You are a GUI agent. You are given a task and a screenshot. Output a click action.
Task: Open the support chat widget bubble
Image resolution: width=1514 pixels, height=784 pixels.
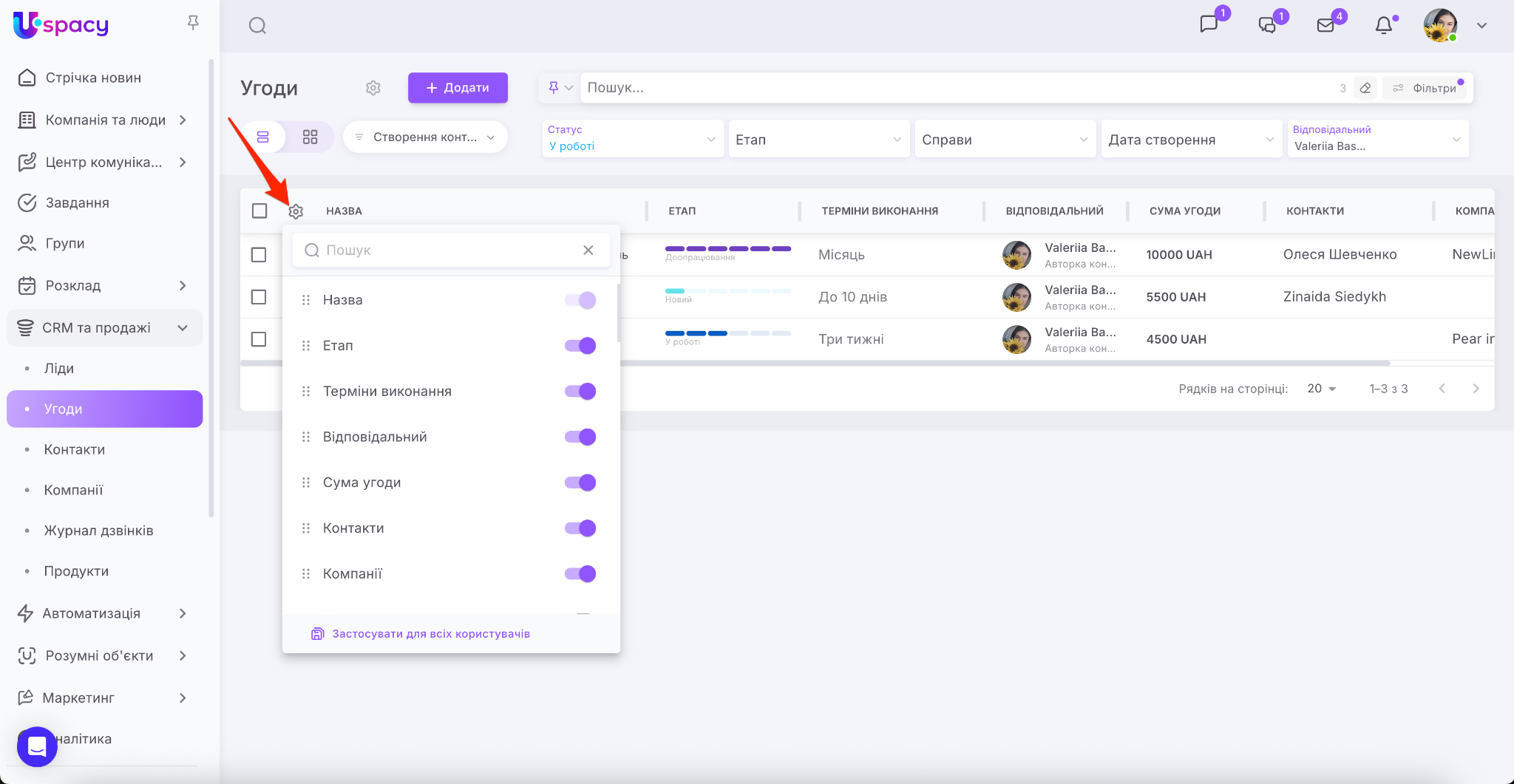37,746
